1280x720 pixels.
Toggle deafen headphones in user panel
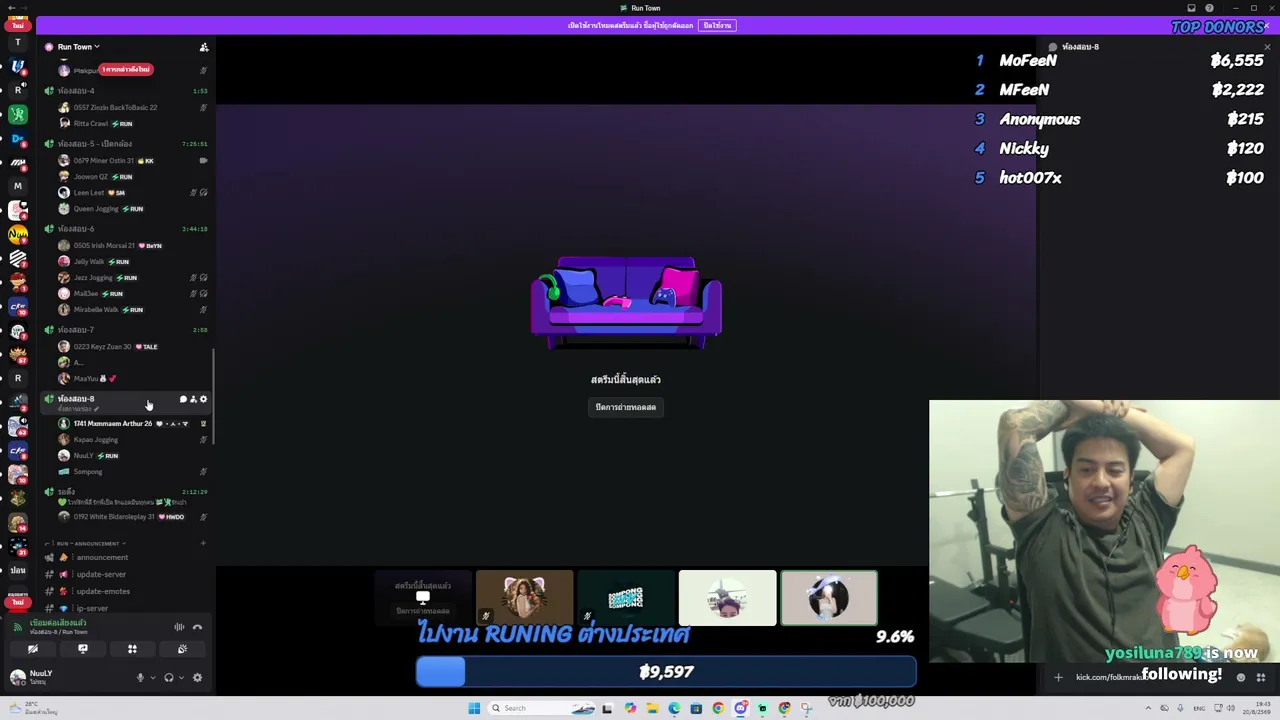[x=169, y=678]
